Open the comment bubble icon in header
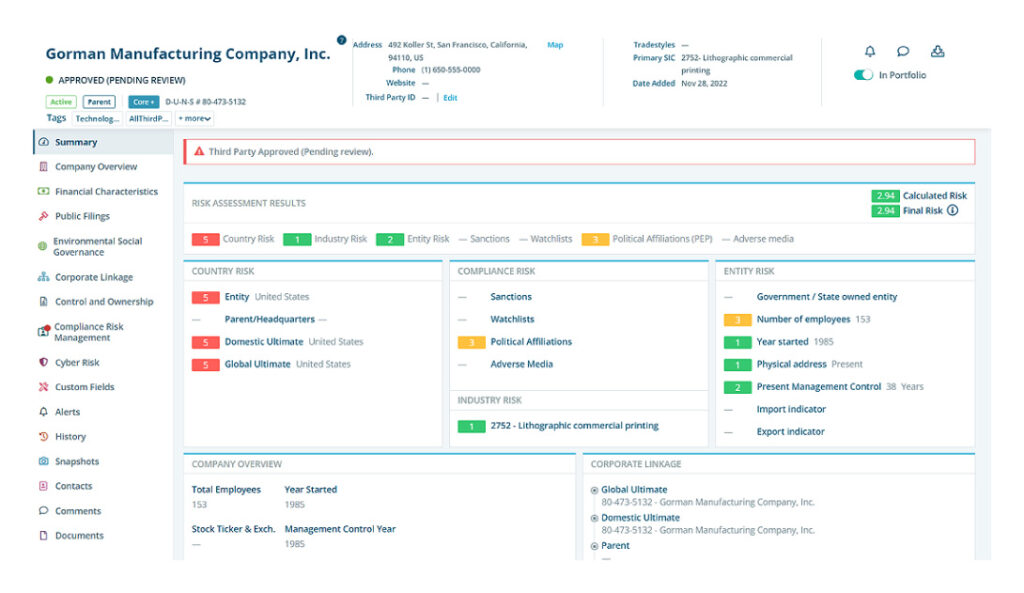The width and height of the screenshot is (1024, 593). [903, 51]
